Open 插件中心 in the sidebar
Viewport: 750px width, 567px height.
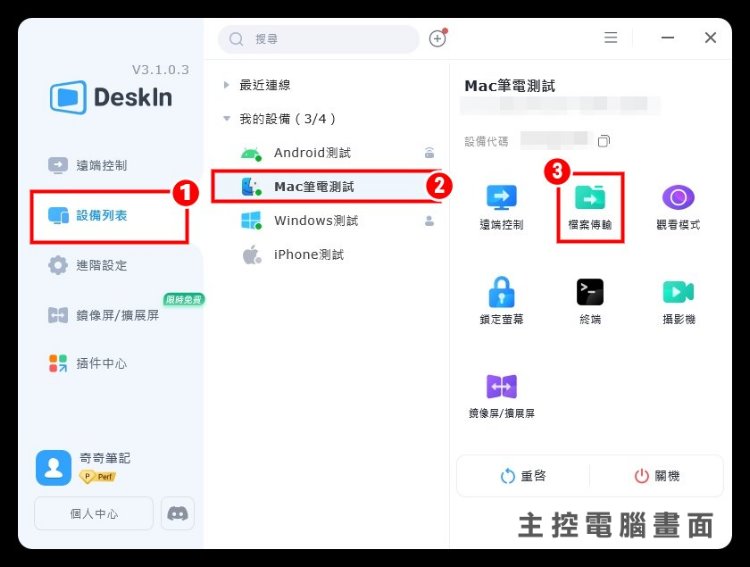click(88, 363)
